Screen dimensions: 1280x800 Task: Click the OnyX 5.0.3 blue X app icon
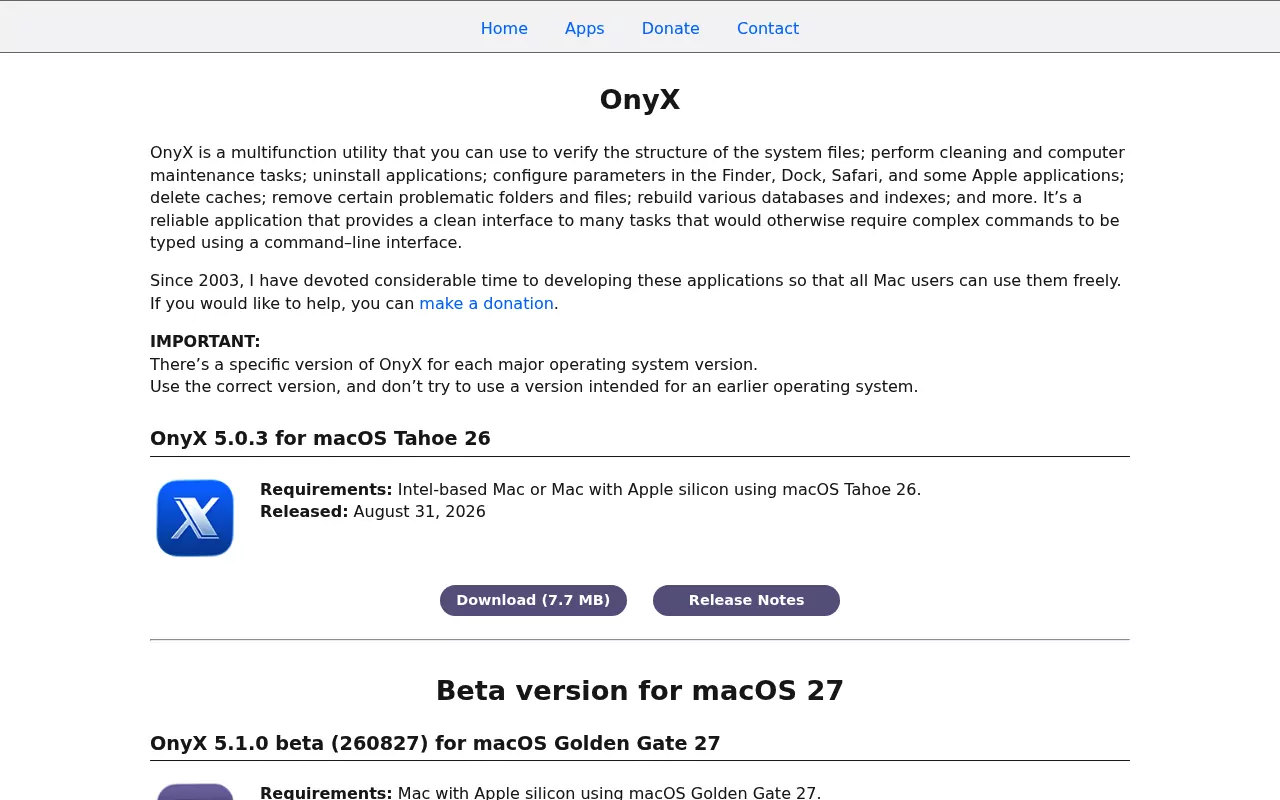[x=195, y=518]
